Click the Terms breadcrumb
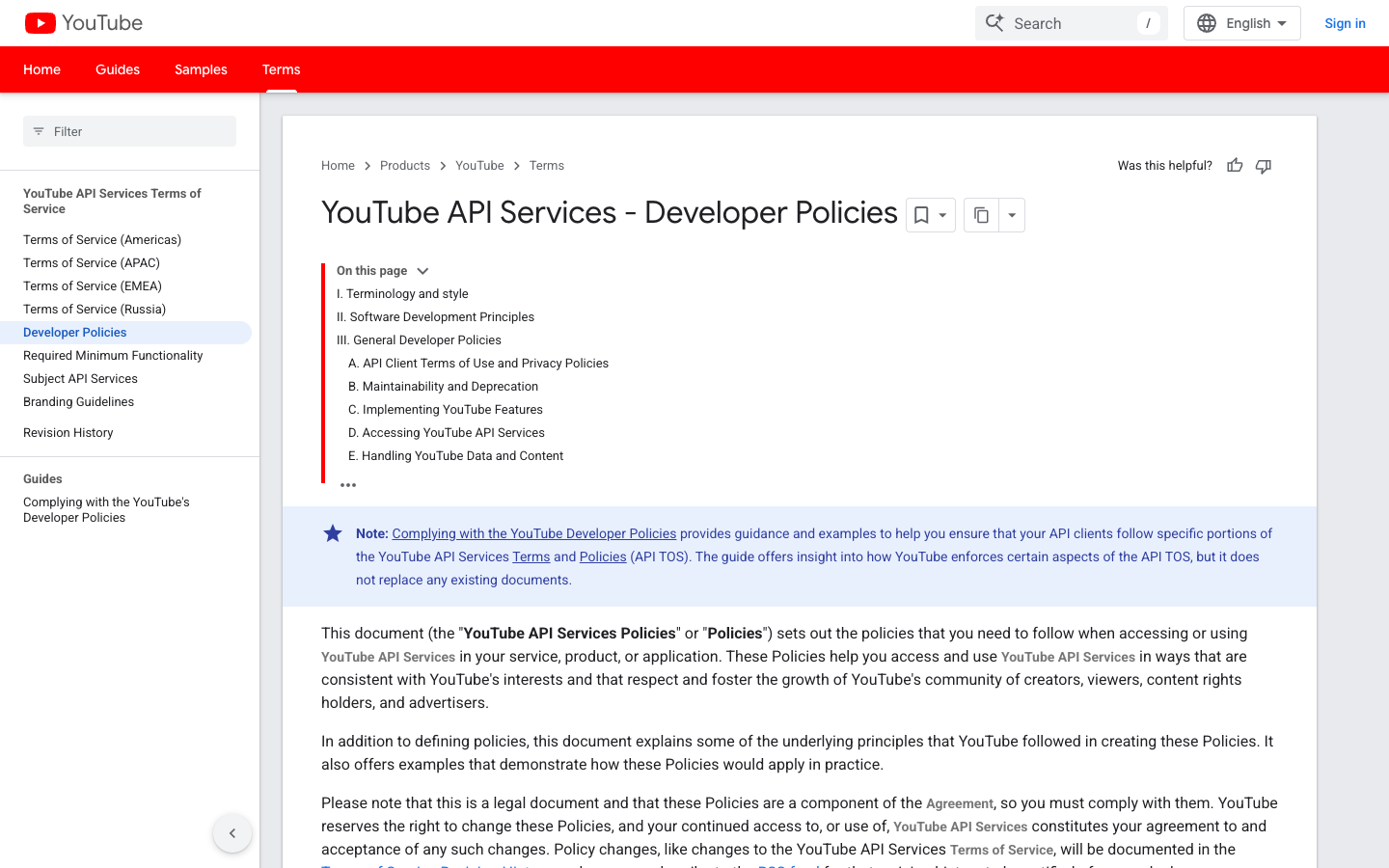Image resolution: width=1389 pixels, height=868 pixels. coord(547,166)
